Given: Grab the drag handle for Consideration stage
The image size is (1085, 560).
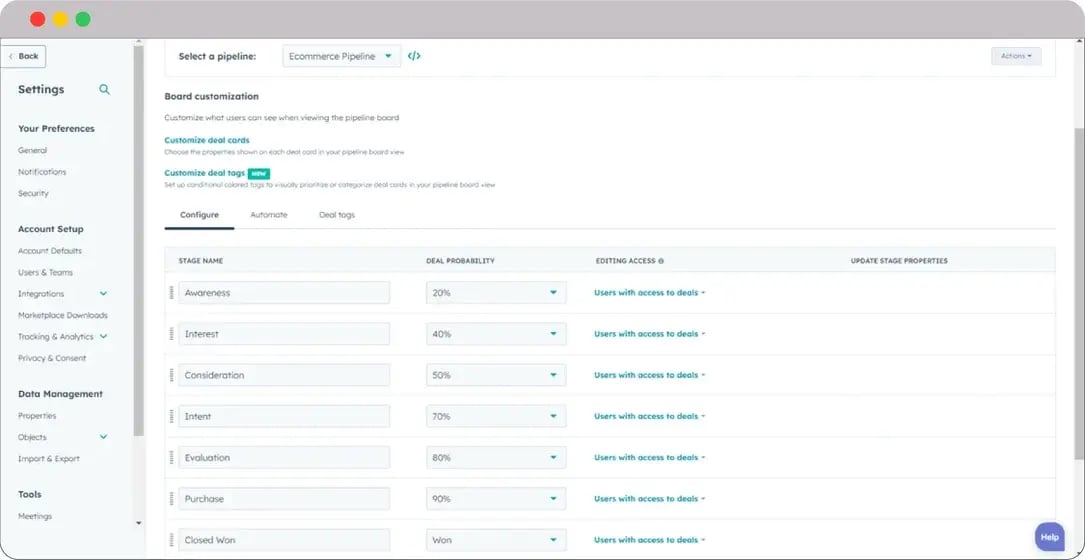Looking at the screenshot, I should [x=172, y=375].
